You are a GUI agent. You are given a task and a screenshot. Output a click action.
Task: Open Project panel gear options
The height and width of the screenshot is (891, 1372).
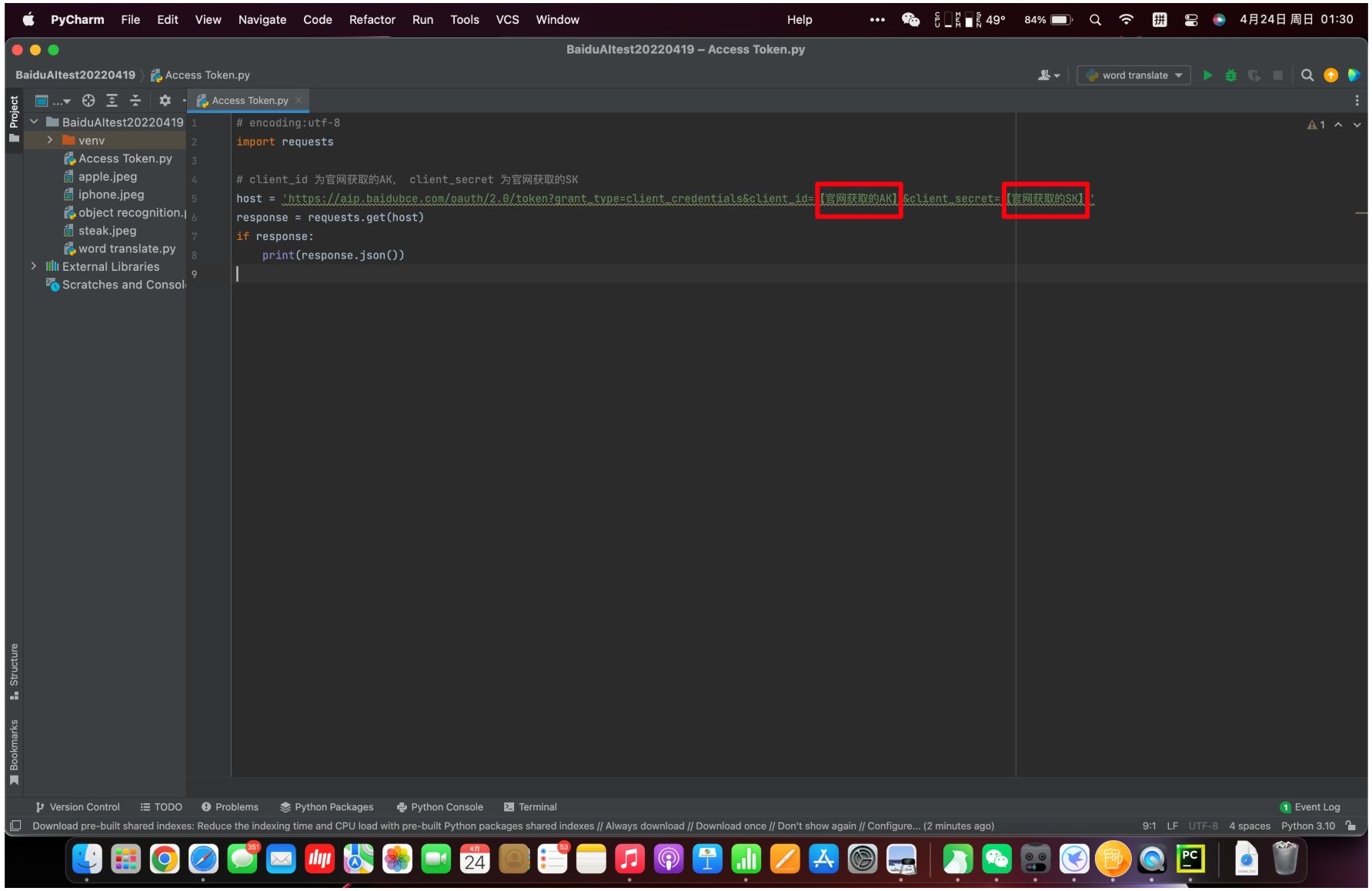tap(165, 101)
